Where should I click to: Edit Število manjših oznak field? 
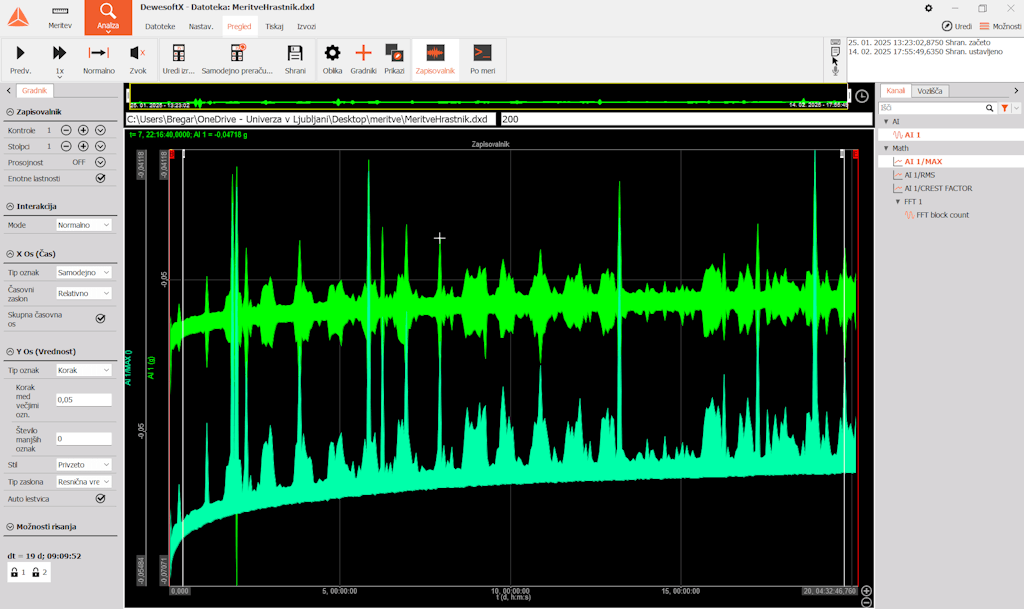(x=84, y=439)
